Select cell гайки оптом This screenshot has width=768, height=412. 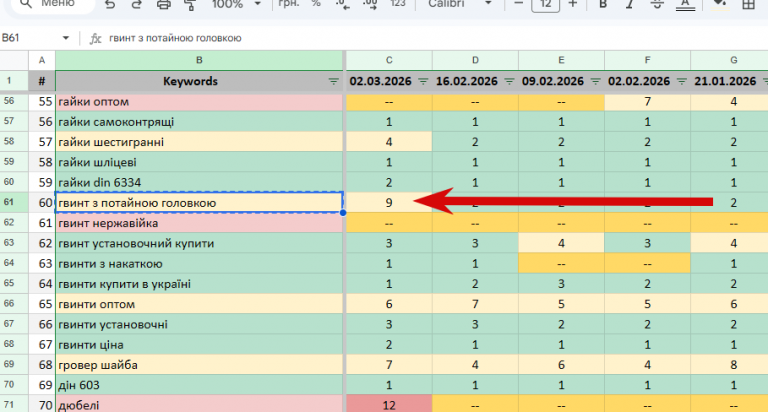tap(199, 101)
